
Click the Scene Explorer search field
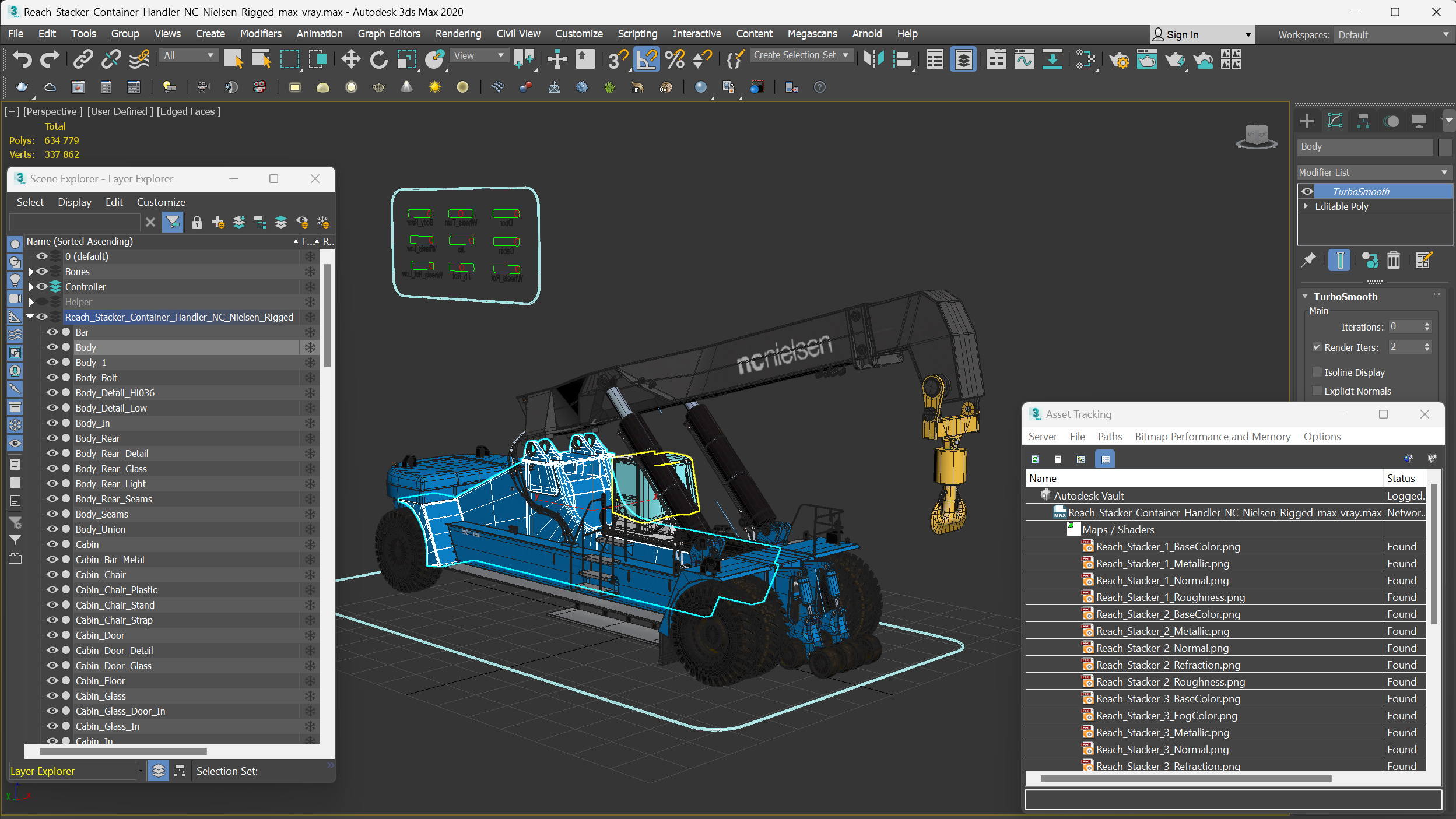75,222
